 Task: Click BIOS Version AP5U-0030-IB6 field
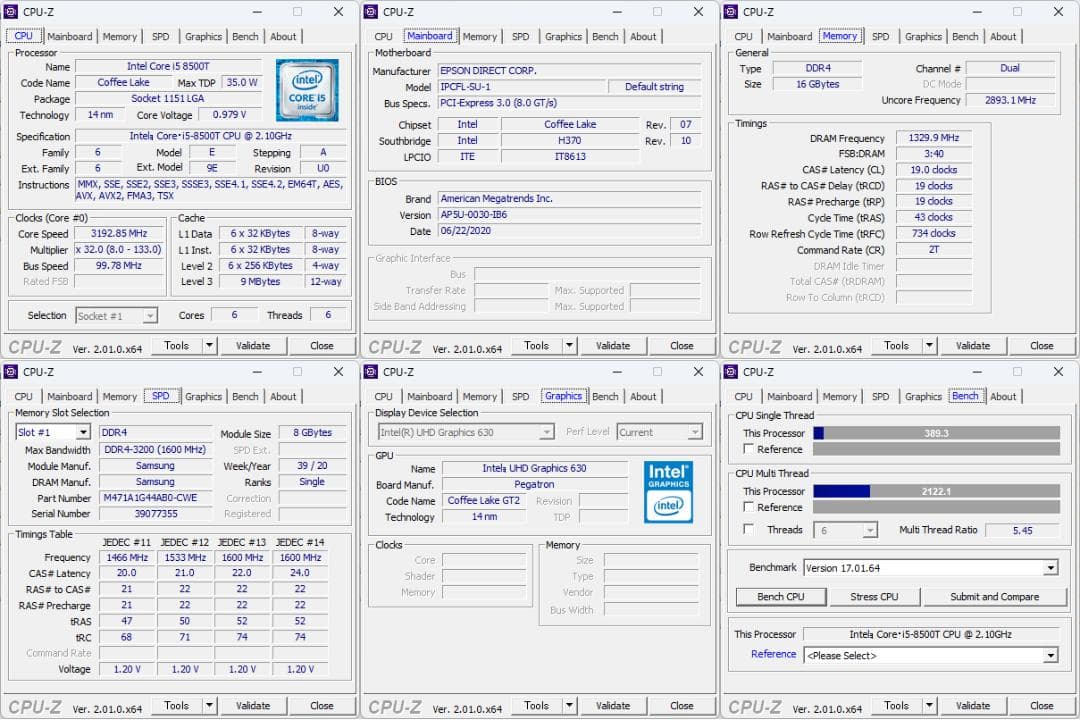(569, 214)
